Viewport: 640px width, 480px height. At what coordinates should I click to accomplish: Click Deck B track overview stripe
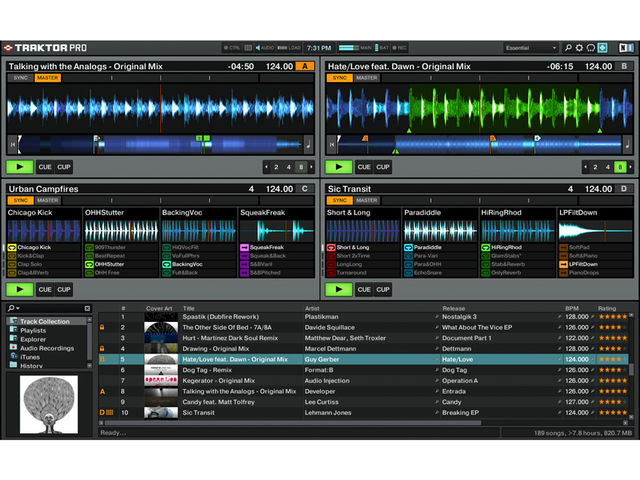[x=480, y=144]
